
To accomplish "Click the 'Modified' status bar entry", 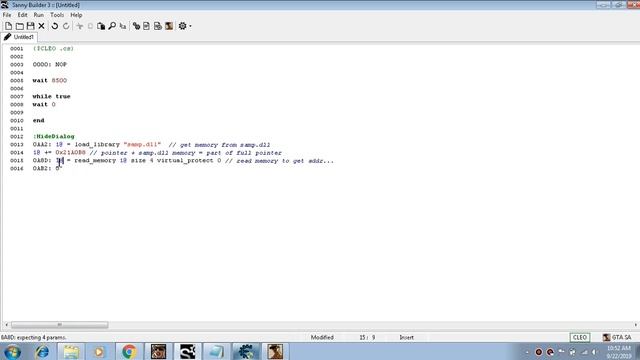I will (x=322, y=337).
